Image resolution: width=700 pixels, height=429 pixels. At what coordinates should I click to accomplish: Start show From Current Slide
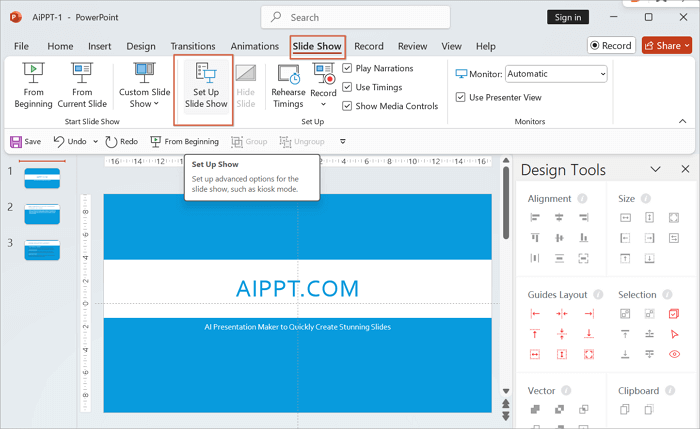click(82, 85)
